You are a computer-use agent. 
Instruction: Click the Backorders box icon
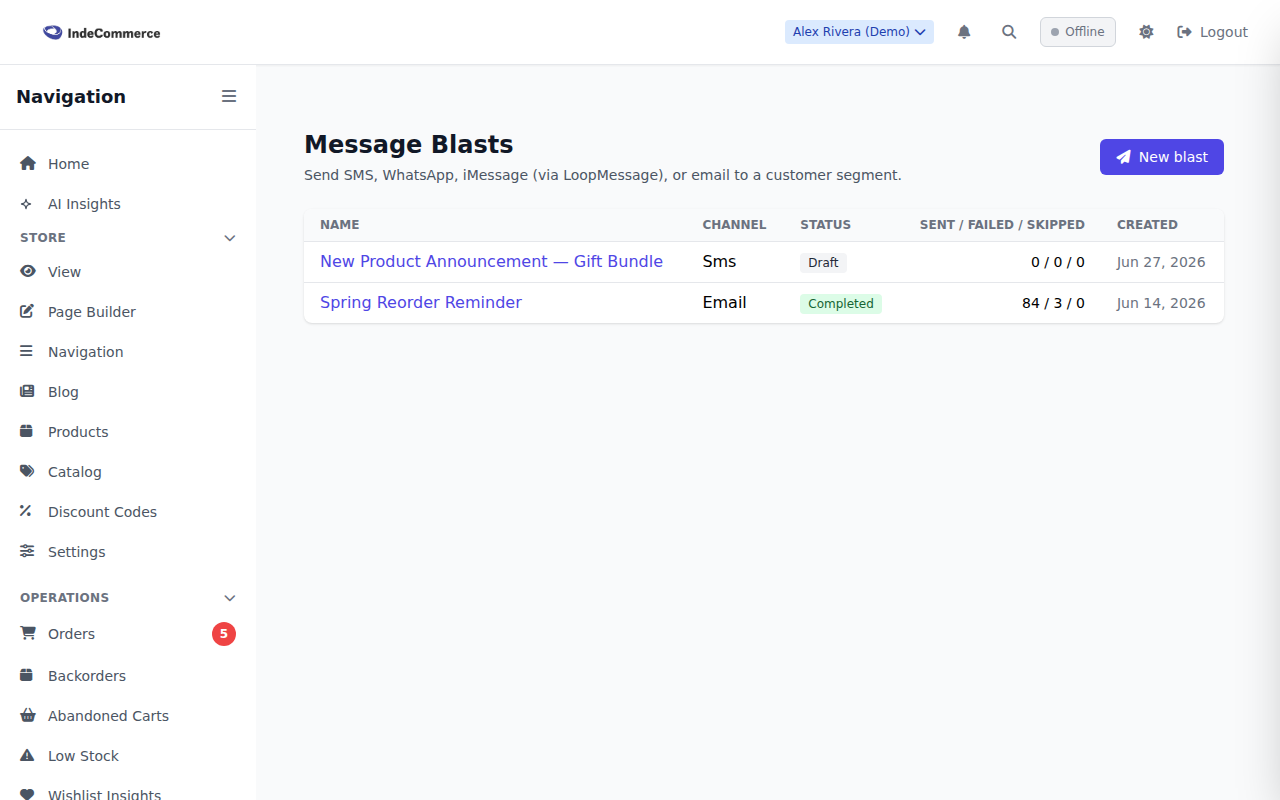click(27, 676)
